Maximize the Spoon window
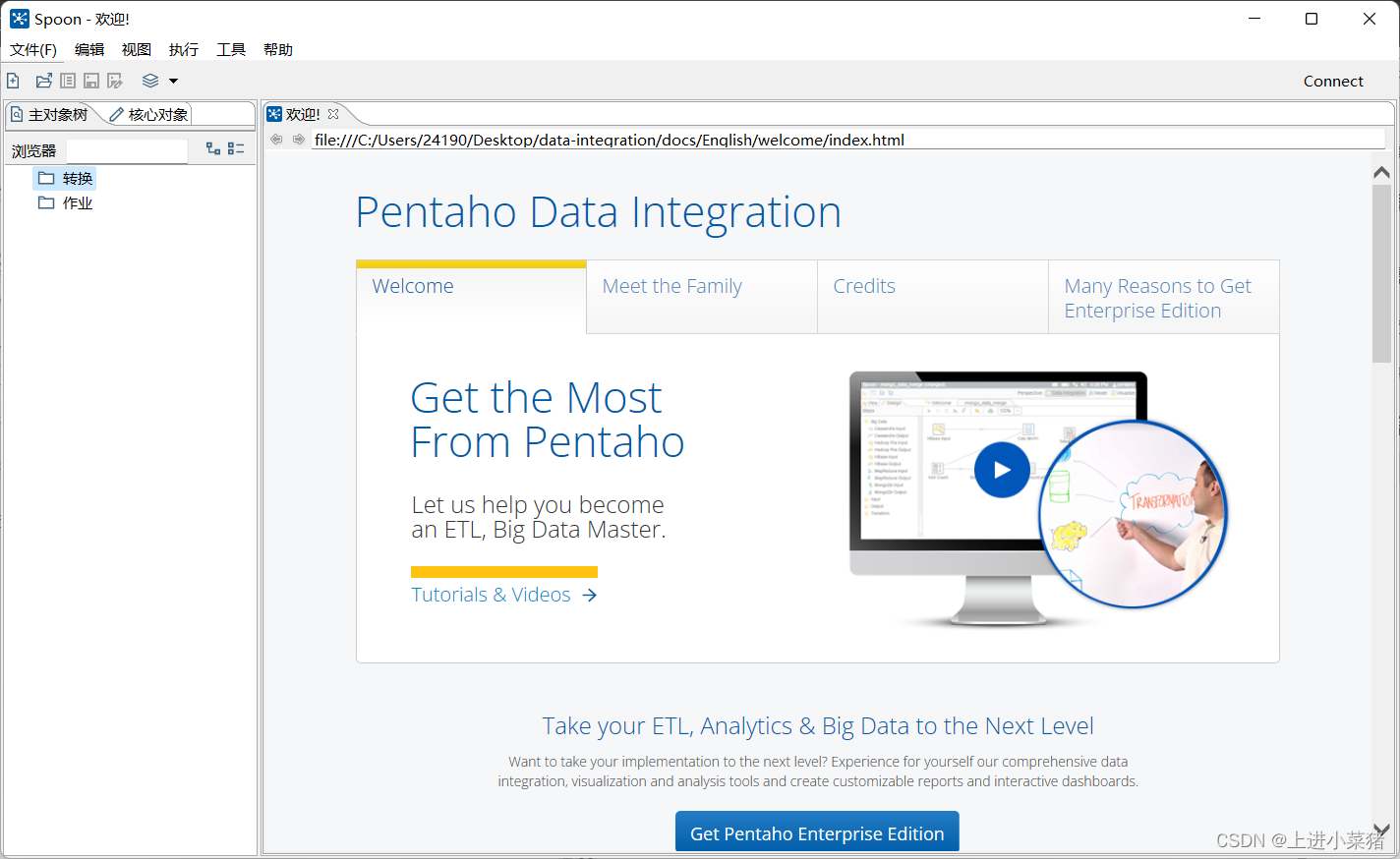Screen dimensions: 1400x859 1312,19
